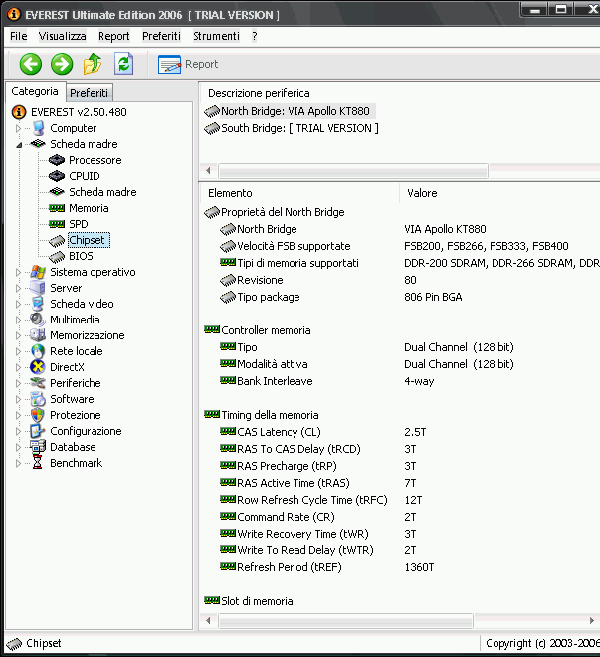The width and height of the screenshot is (600, 657).
Task: Open the File menu
Action: (x=18, y=36)
